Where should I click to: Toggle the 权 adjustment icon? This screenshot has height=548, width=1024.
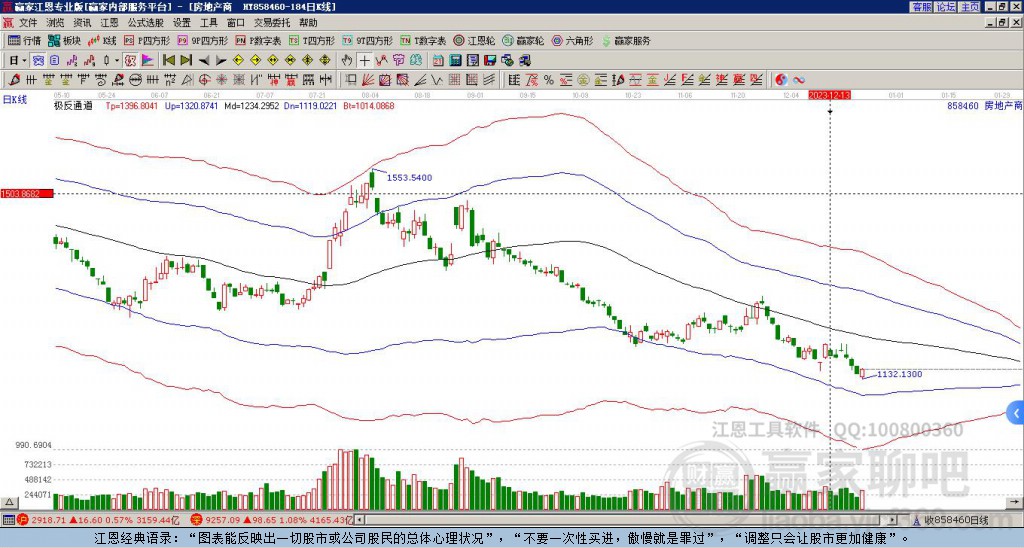pos(130,61)
